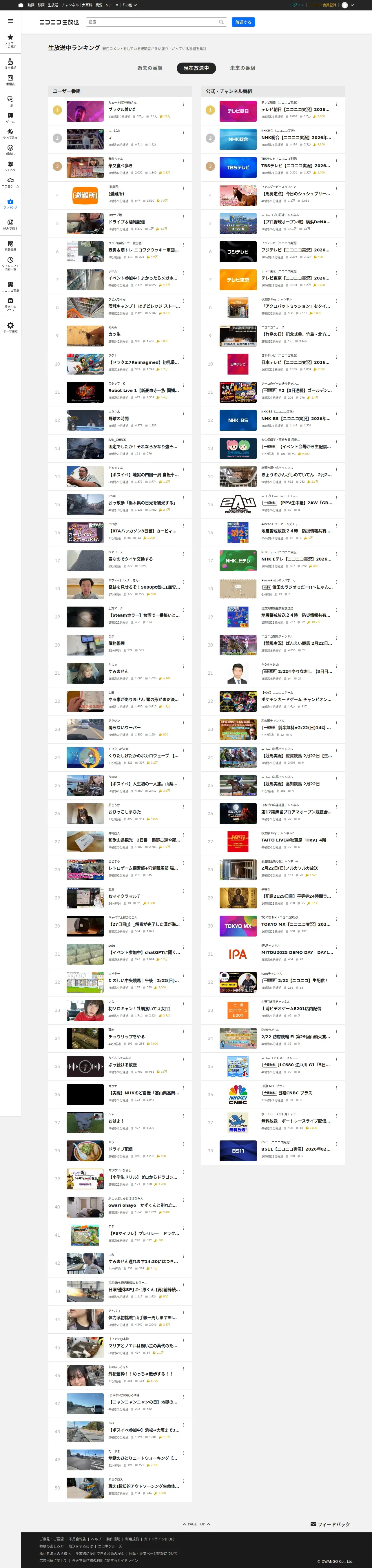Switch to 未来の番組 tab

(242, 68)
